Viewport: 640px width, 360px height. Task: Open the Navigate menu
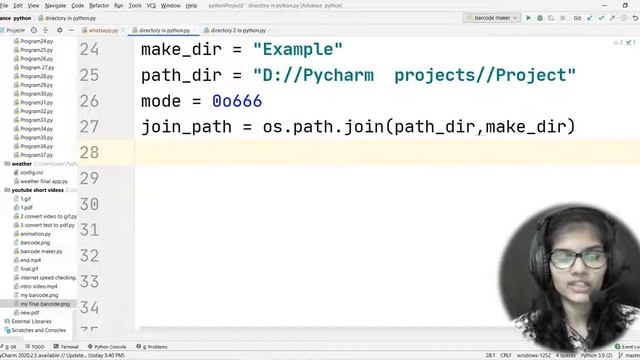[x=55, y=6]
